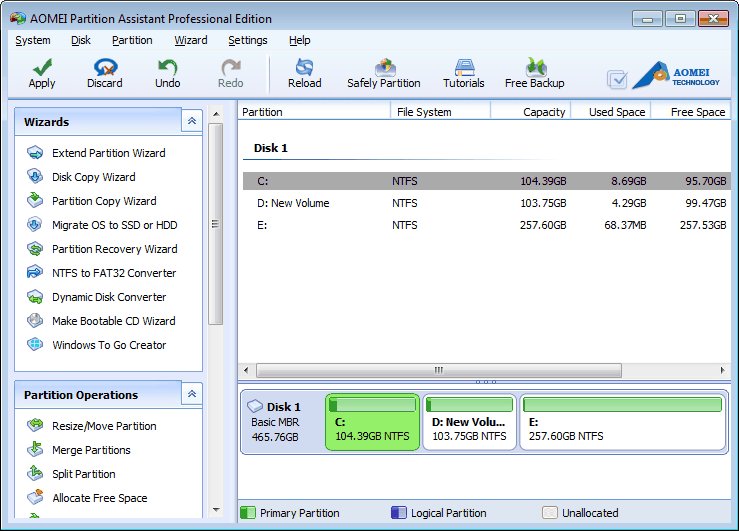Collapse the Wizards panel

[x=192, y=121]
